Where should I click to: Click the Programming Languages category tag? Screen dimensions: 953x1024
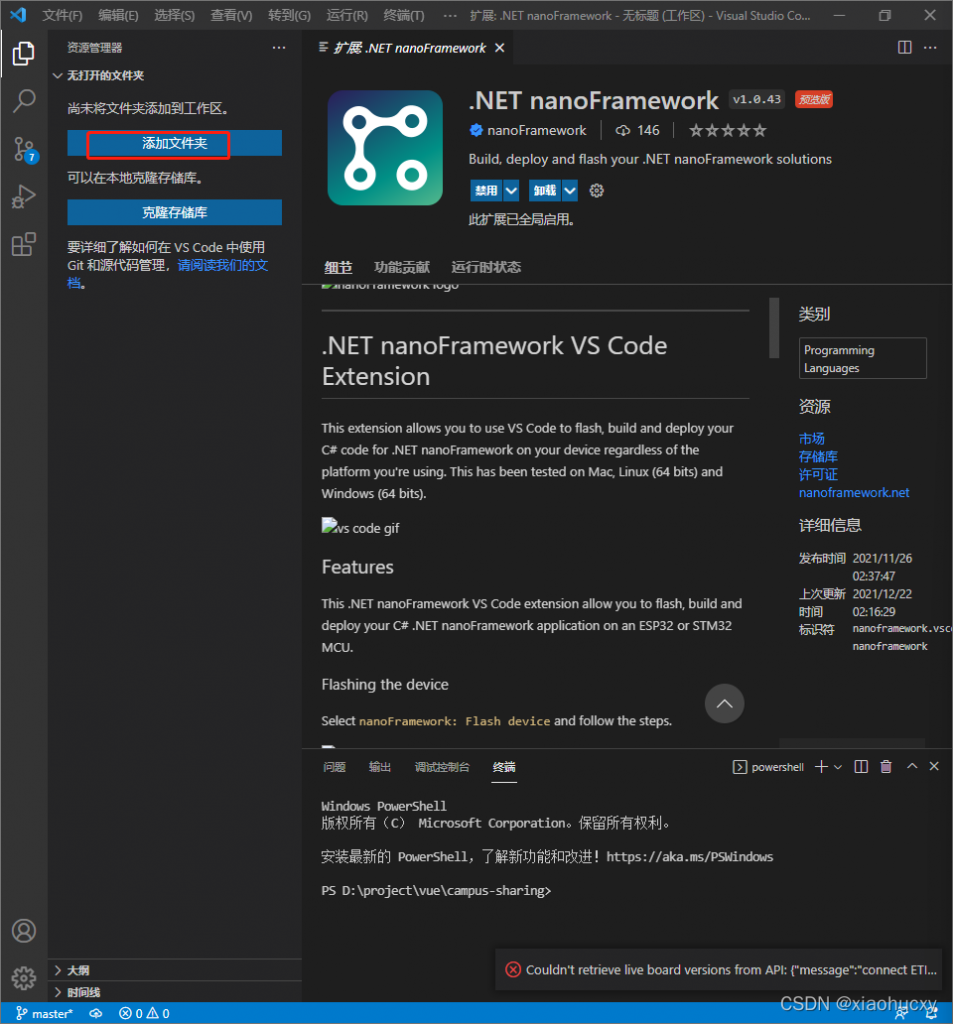[862, 359]
